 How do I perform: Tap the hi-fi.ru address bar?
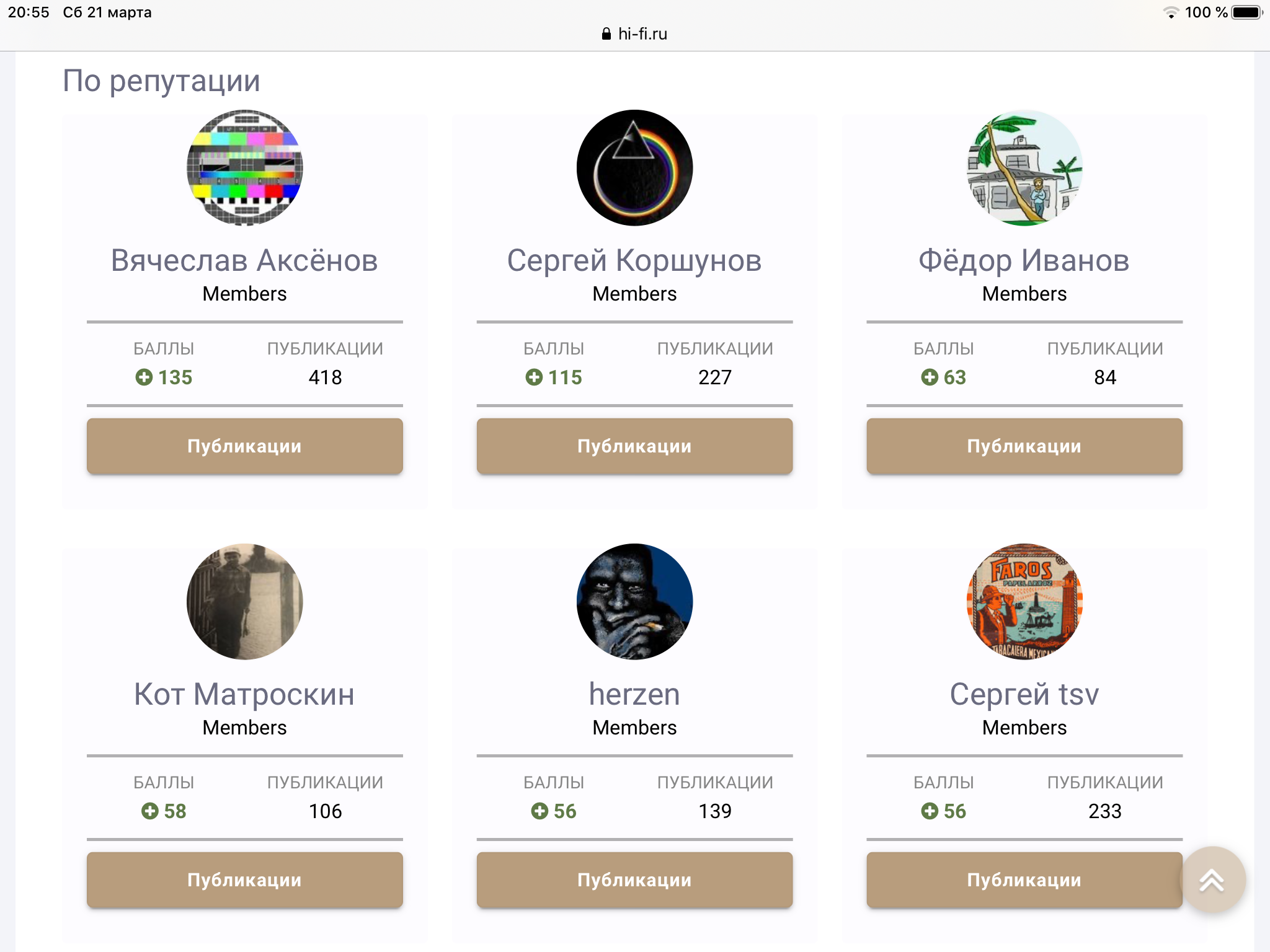point(642,34)
